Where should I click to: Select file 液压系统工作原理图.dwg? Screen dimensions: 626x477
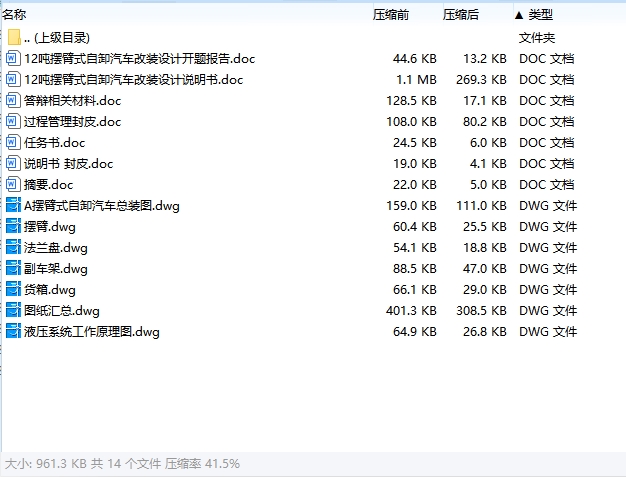(x=91, y=332)
